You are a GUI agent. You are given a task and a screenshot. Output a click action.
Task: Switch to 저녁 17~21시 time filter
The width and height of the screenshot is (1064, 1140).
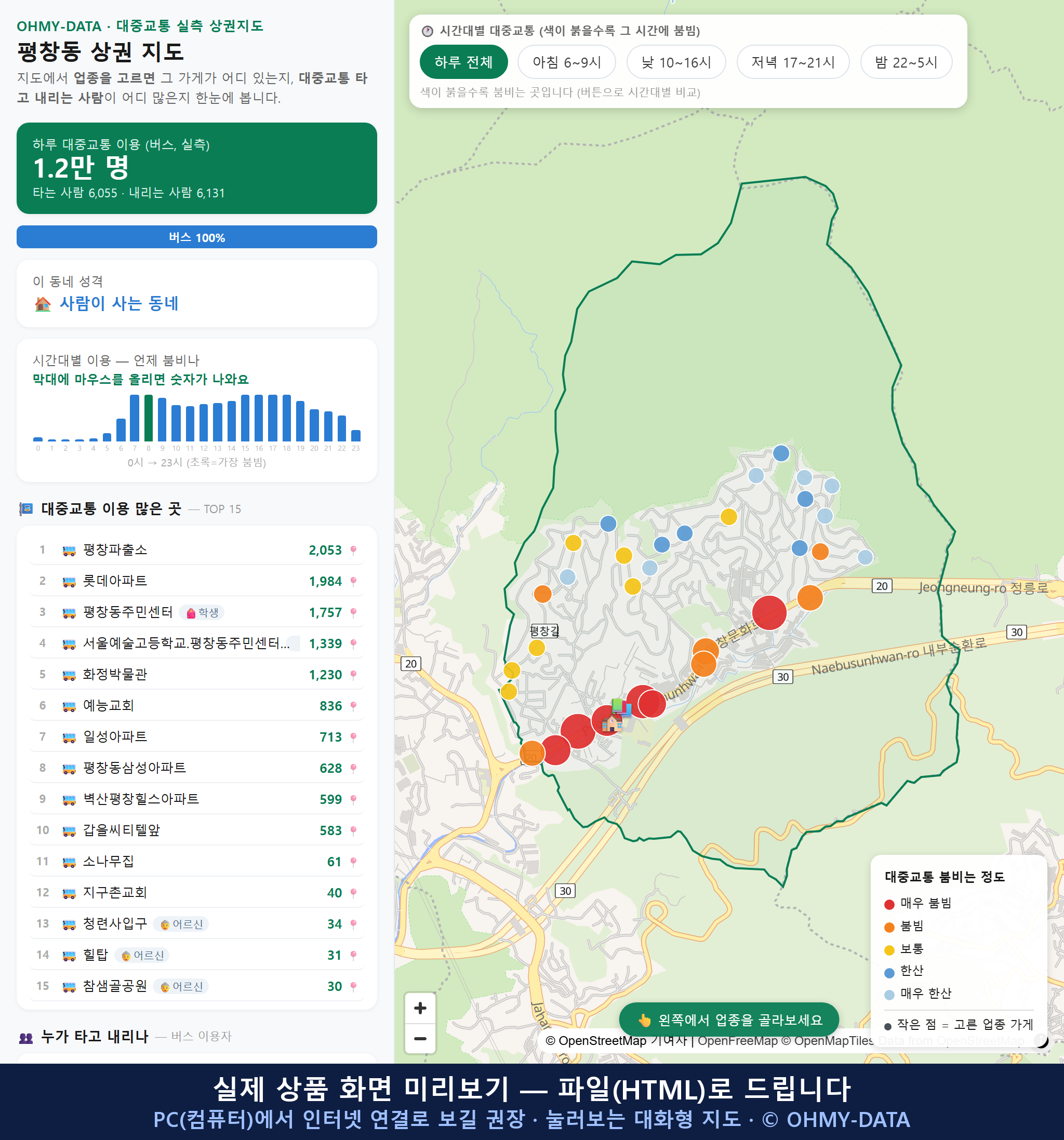pos(792,62)
